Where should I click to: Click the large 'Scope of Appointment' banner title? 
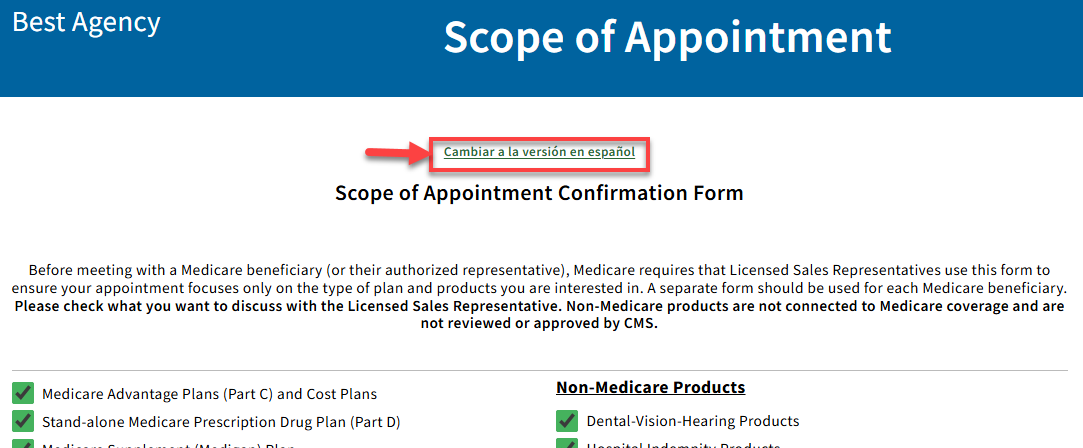coord(667,38)
